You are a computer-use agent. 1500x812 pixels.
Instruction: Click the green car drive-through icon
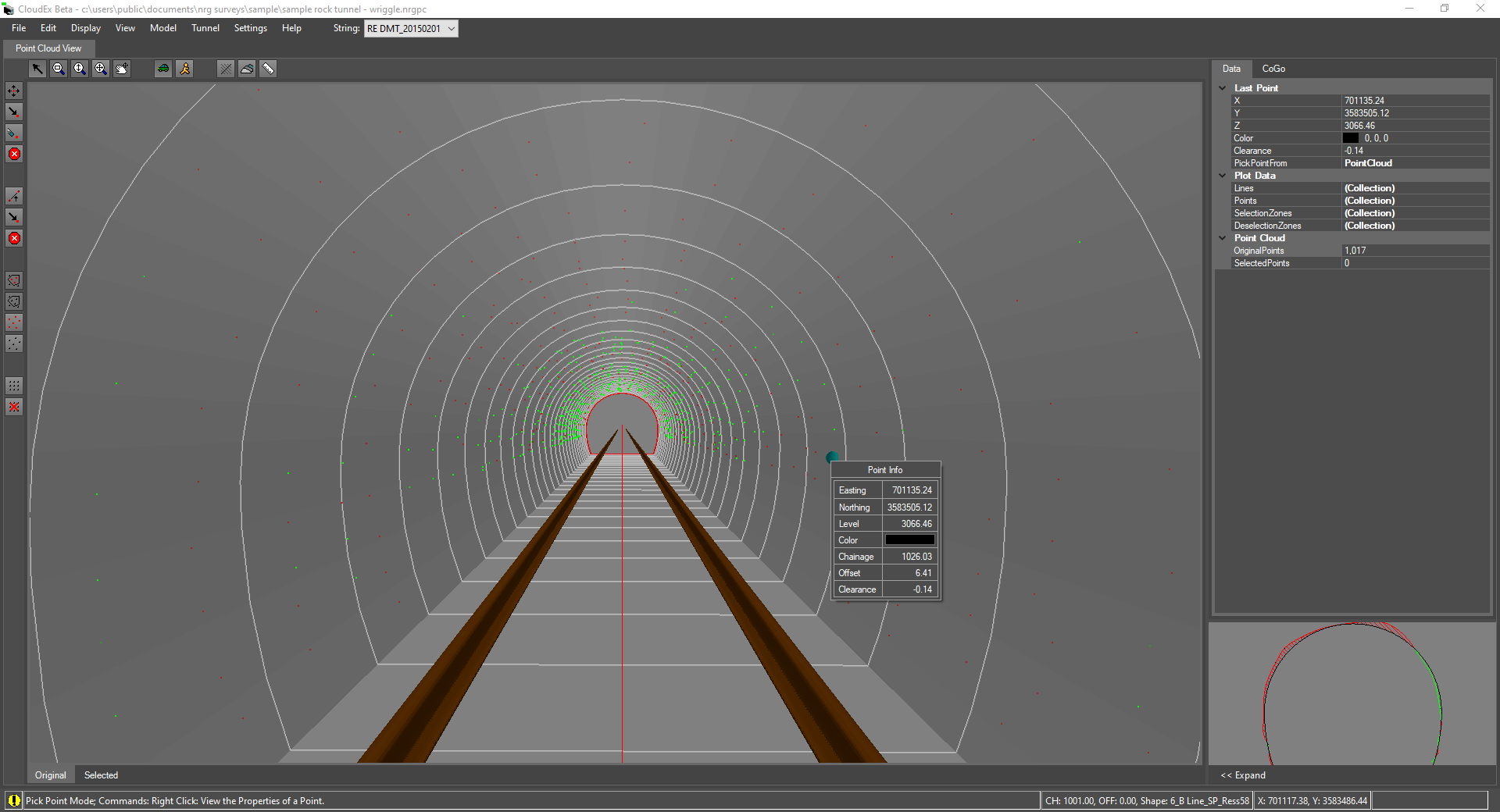pyautogui.click(x=163, y=69)
